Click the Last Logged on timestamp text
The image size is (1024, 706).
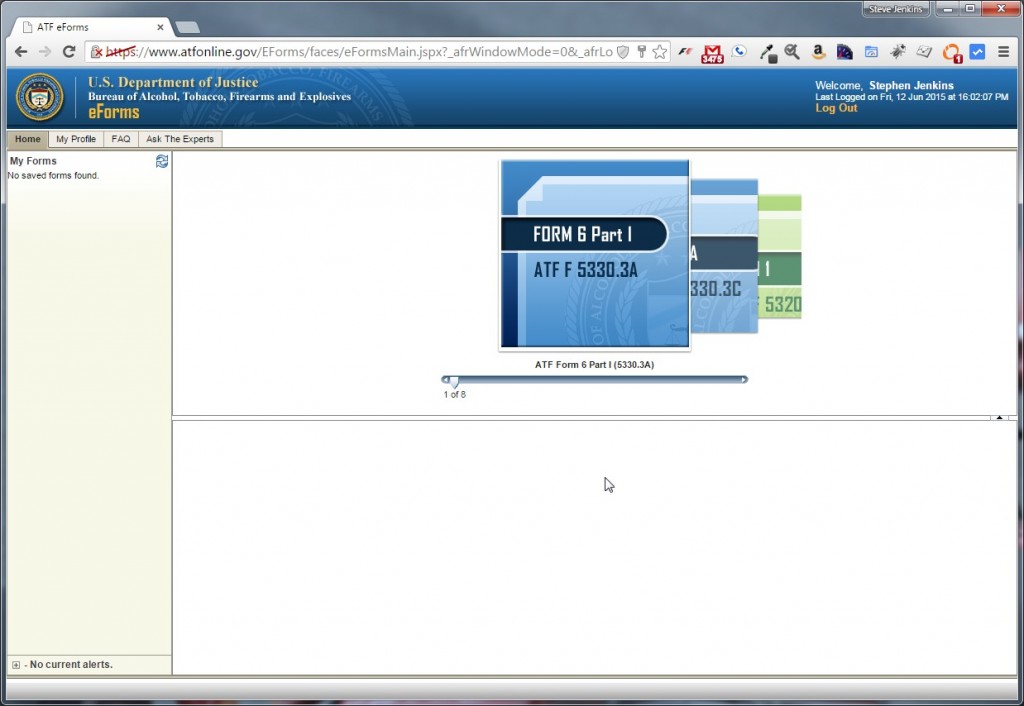point(912,97)
